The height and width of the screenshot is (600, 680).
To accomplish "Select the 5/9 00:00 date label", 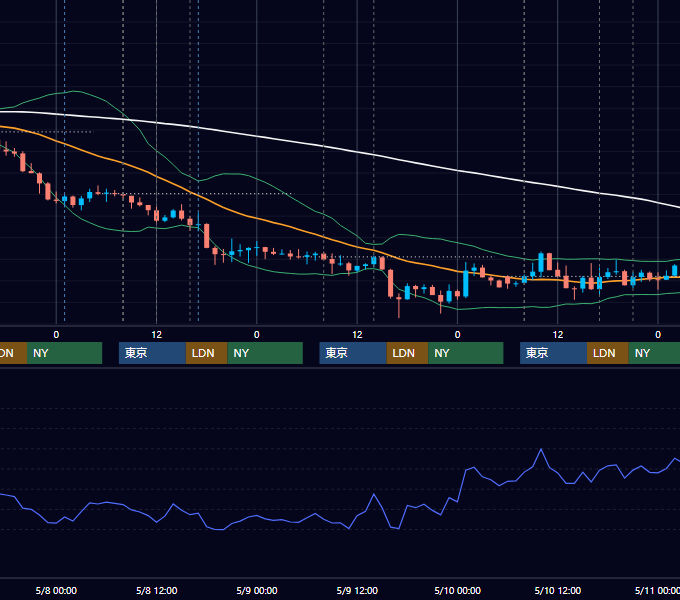I will click(257, 590).
